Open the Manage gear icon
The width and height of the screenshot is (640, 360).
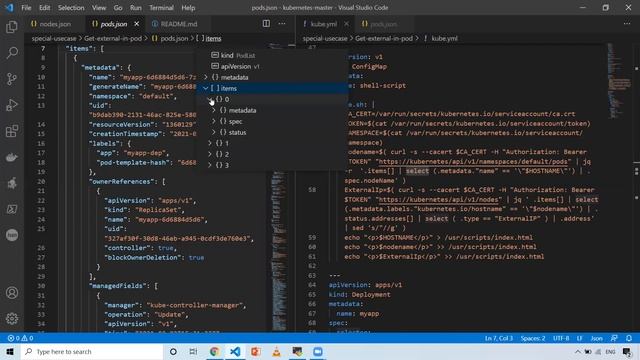coord(12,318)
